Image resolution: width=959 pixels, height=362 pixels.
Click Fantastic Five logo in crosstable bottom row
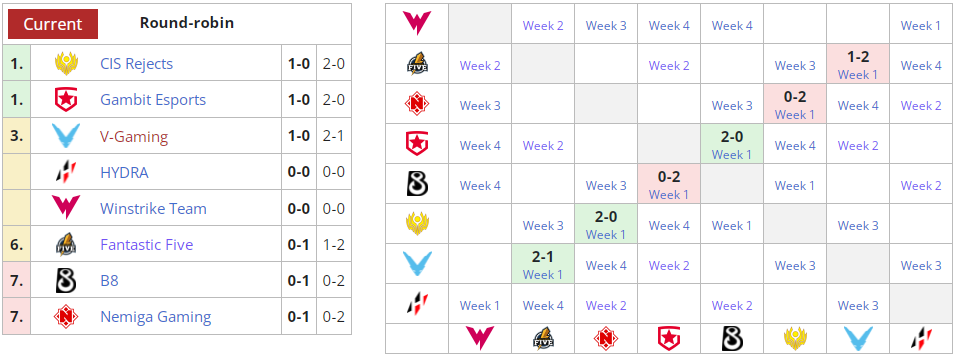tap(543, 338)
